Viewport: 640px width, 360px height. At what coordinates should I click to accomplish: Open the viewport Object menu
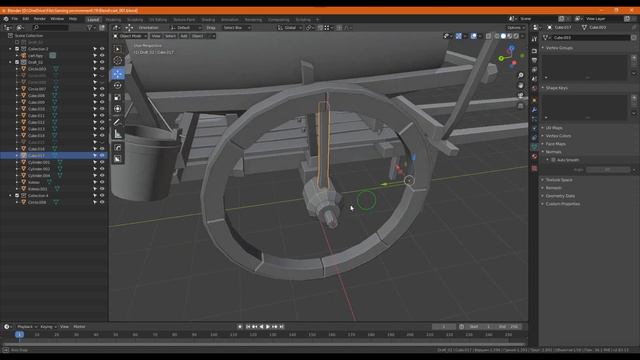tap(197, 36)
